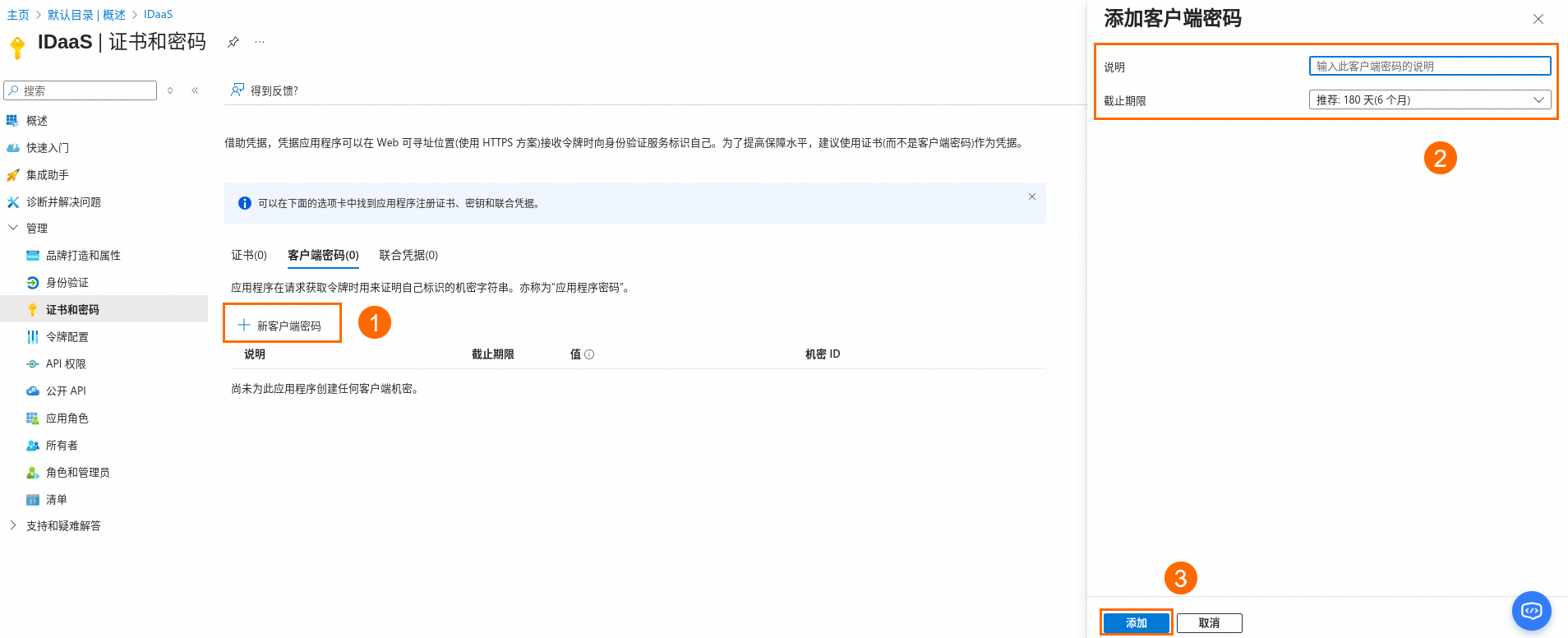This screenshot has height=638, width=1568.
Task: Open the 截止期限 expiry dropdown
Action: (x=1430, y=99)
